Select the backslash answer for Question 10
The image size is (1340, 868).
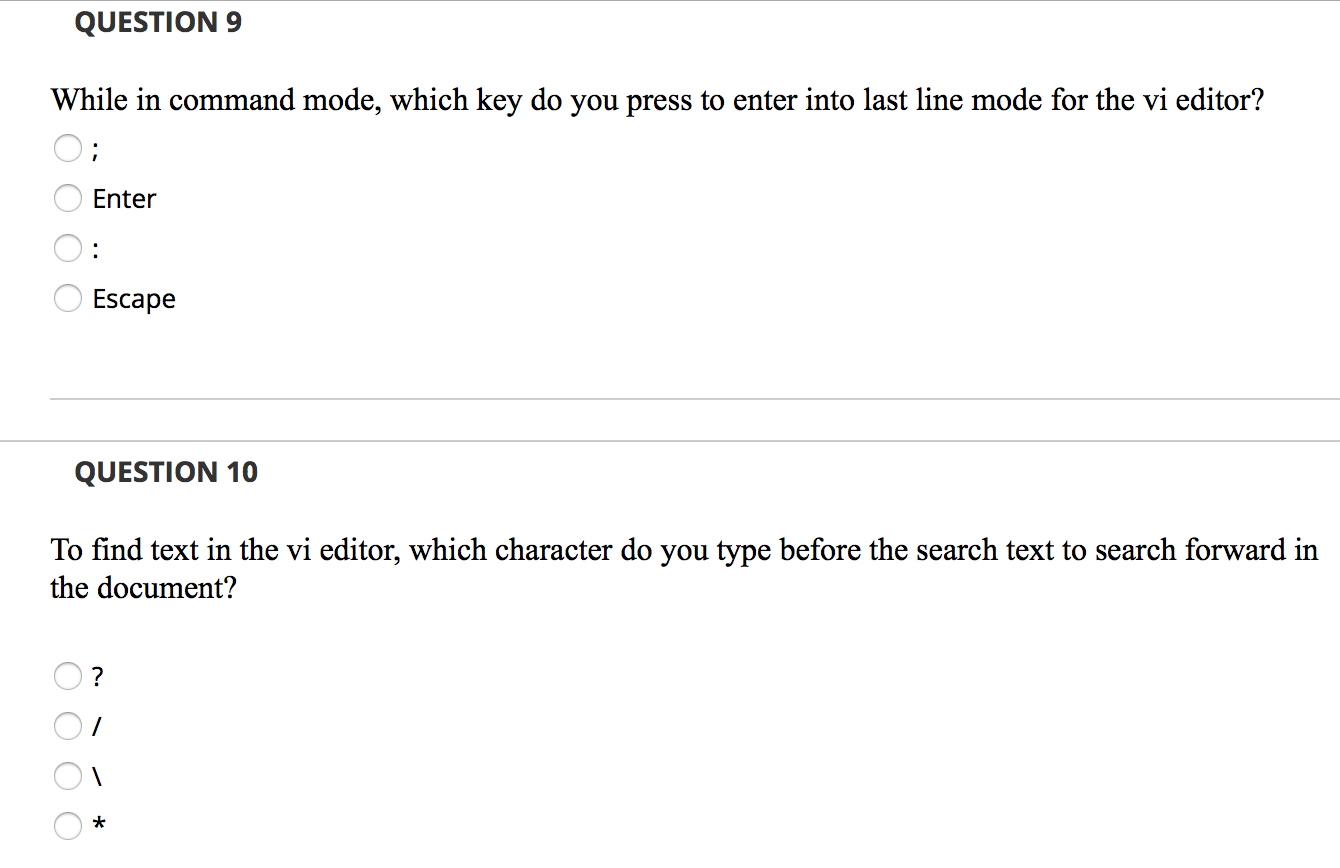tap(68, 776)
